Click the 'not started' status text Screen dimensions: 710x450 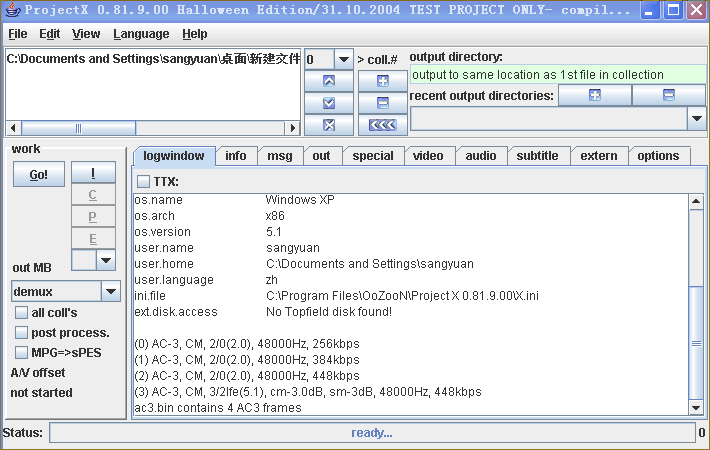pyautogui.click(x=41, y=393)
